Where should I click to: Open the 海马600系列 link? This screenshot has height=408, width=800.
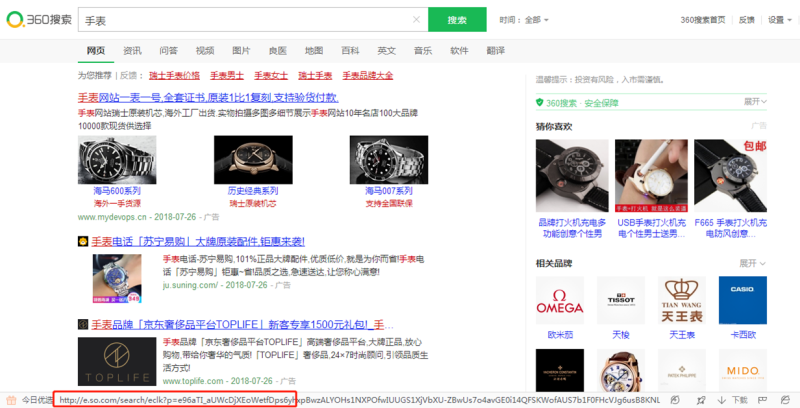pyautogui.click(x=117, y=191)
